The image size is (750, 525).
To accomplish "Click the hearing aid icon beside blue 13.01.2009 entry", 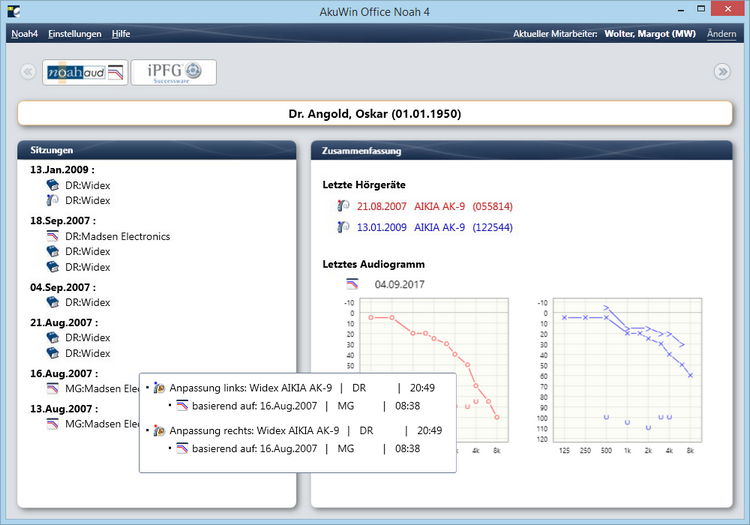I will pos(343,227).
